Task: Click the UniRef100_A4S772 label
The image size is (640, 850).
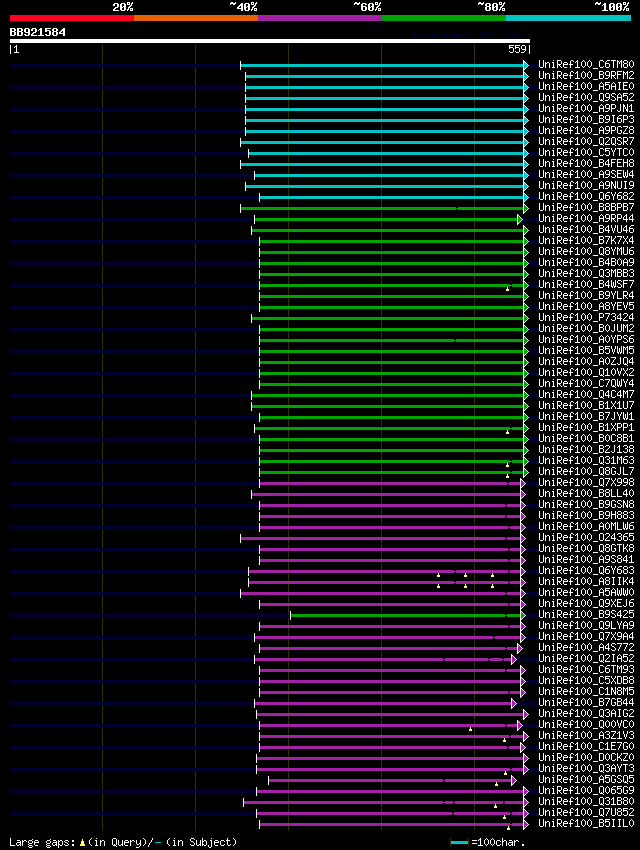Action: (586, 648)
